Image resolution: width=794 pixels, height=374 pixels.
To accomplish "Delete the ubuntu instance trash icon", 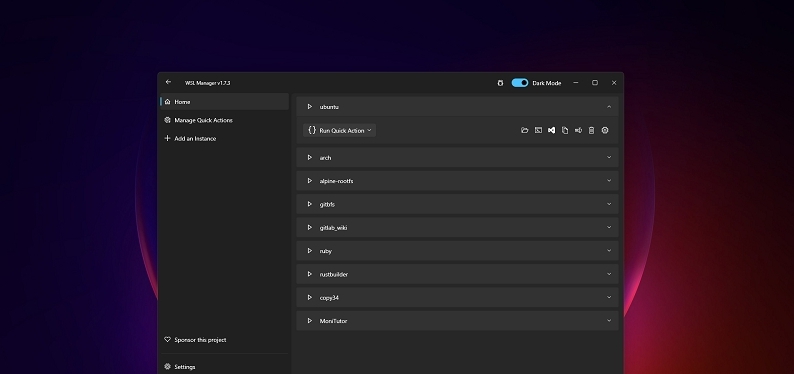I will 591,131.
